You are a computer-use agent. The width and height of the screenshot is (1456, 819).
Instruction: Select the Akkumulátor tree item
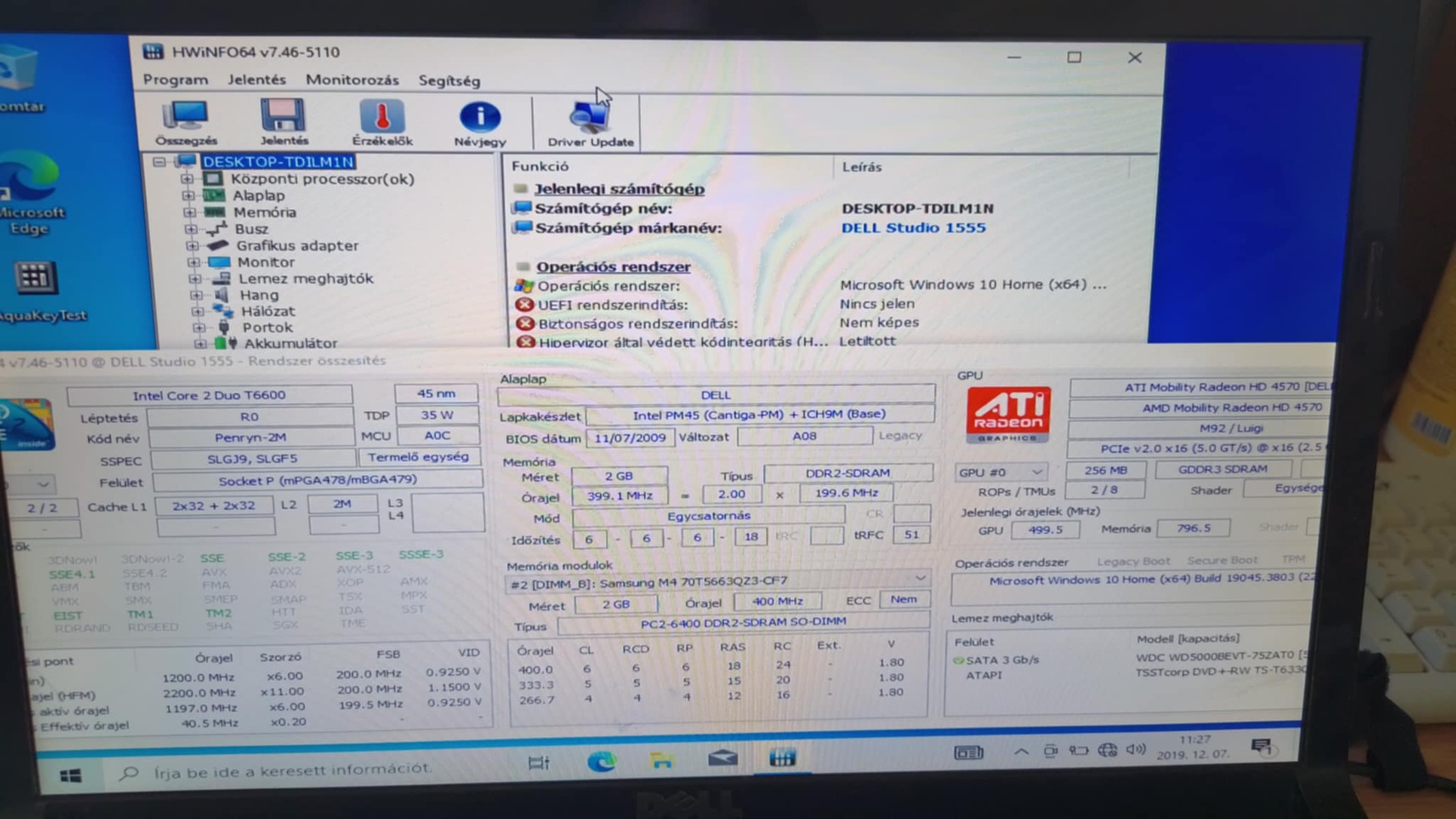pyautogui.click(x=290, y=343)
